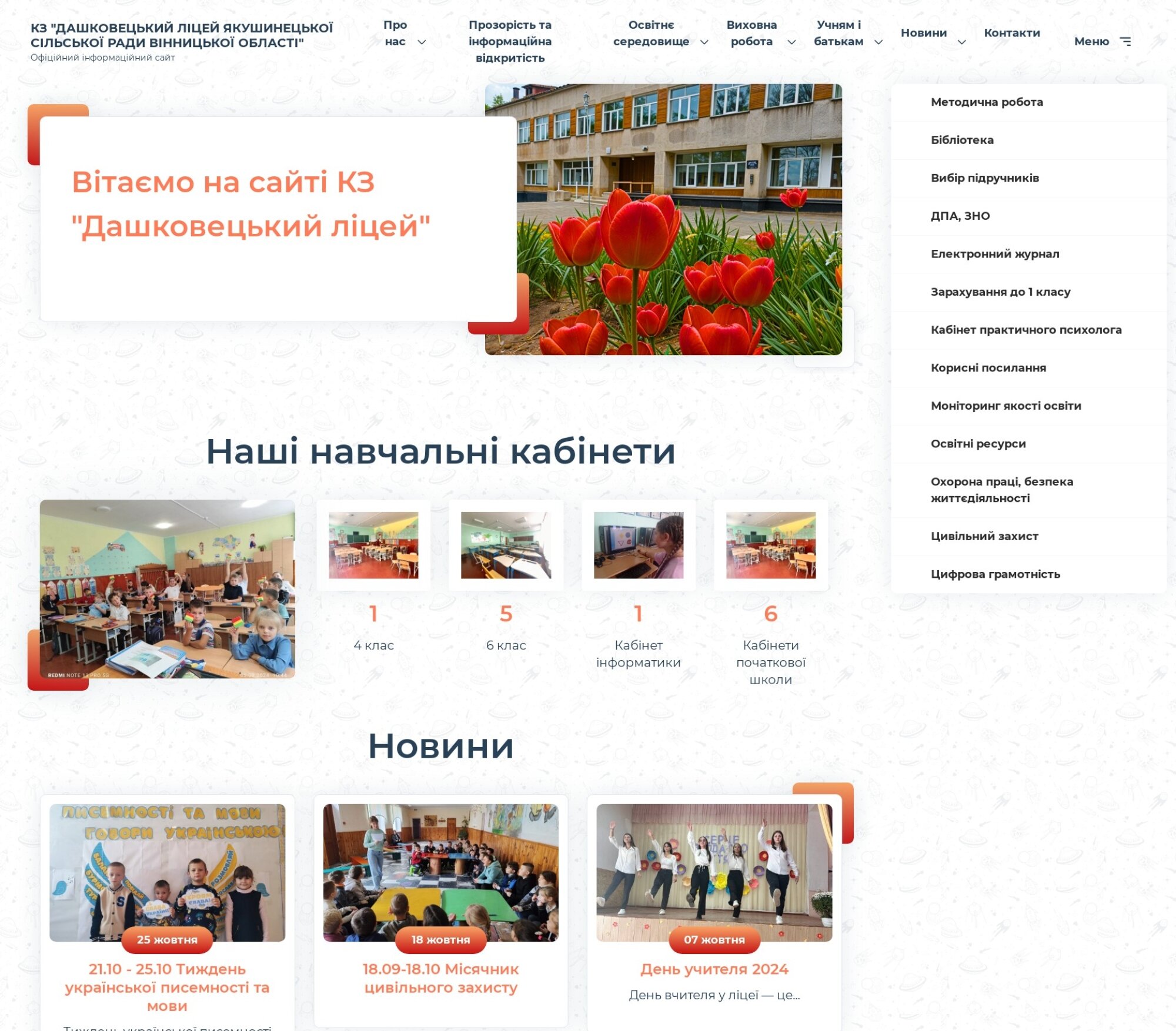The image size is (1176, 1031).
Task: Expand the Про нас dropdown chevron
Action: 422,42
